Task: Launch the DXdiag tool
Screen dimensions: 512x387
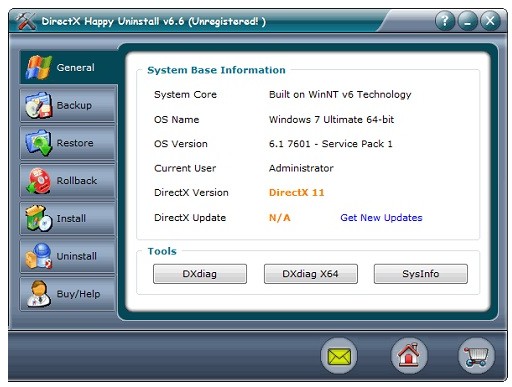Action: coord(200,274)
